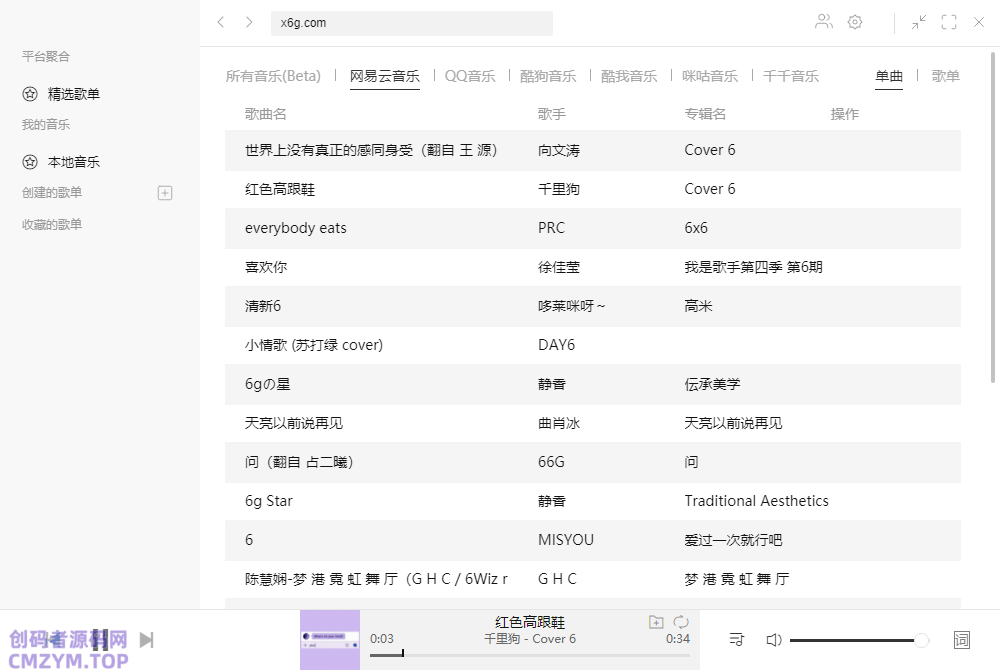Click the album cover thumbnail in player
1000x670 pixels.
(330, 639)
